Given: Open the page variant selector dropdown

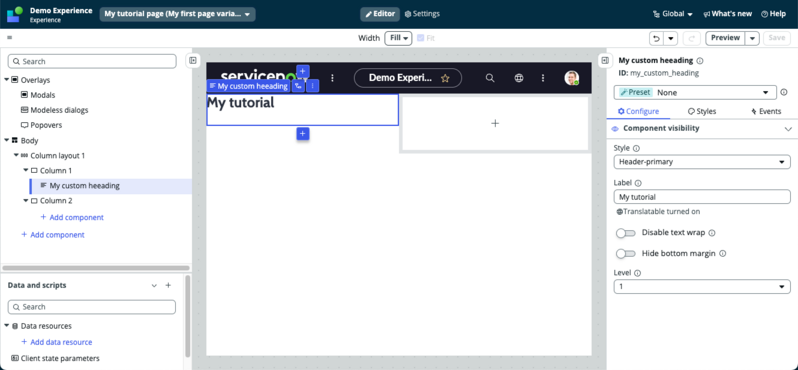Looking at the screenshot, I should (178, 14).
